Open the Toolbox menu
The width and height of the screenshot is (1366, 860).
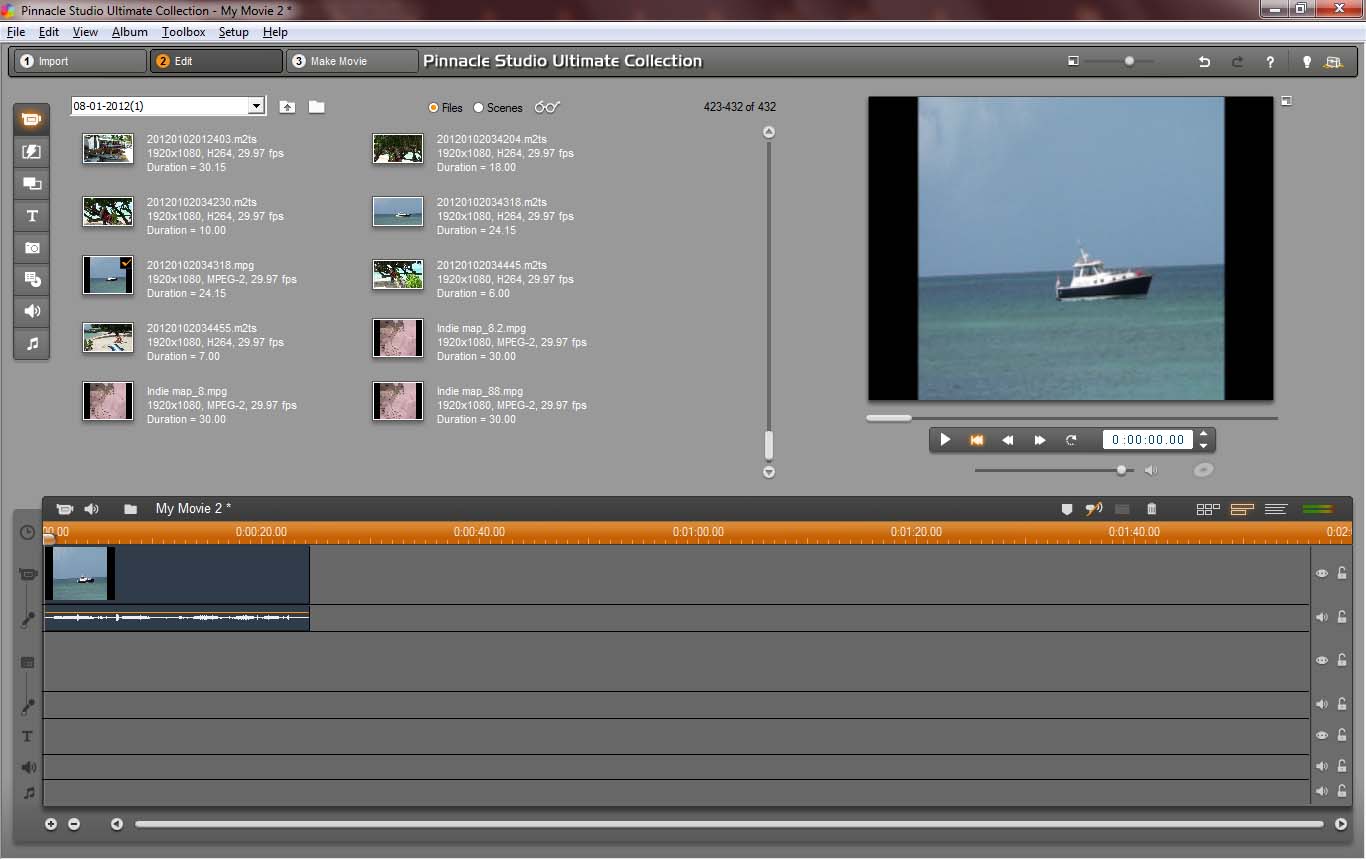(x=184, y=32)
